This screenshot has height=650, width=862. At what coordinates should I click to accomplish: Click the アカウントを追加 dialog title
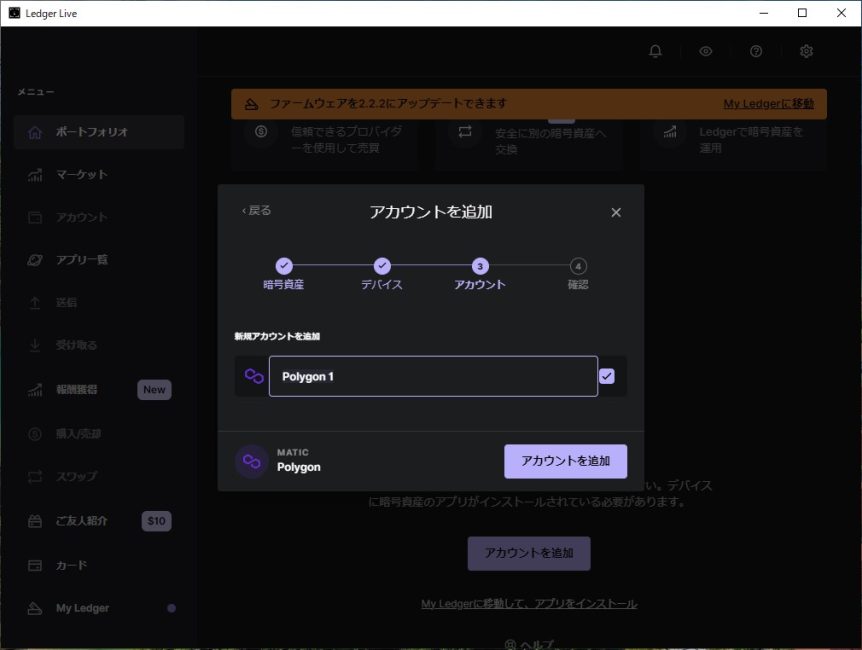pyautogui.click(x=430, y=212)
